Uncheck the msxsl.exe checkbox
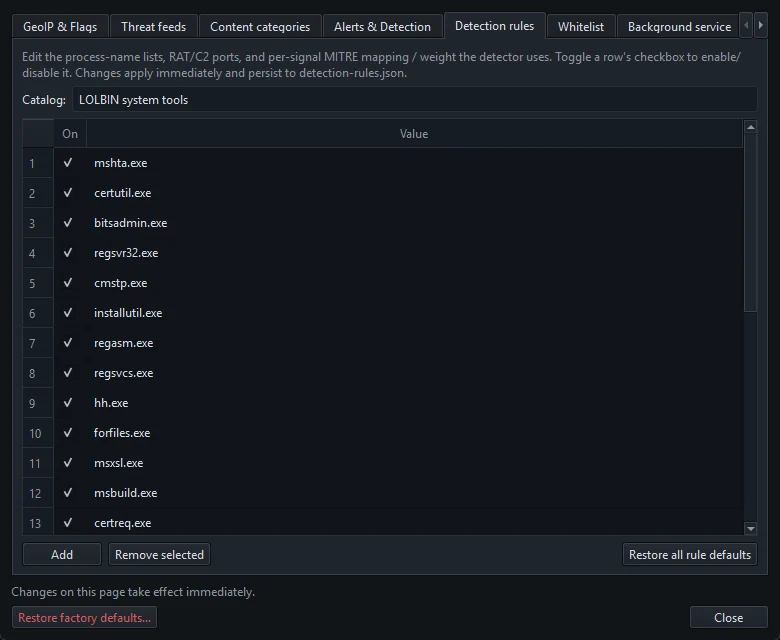Screen dimensions: 780x640 (68, 462)
